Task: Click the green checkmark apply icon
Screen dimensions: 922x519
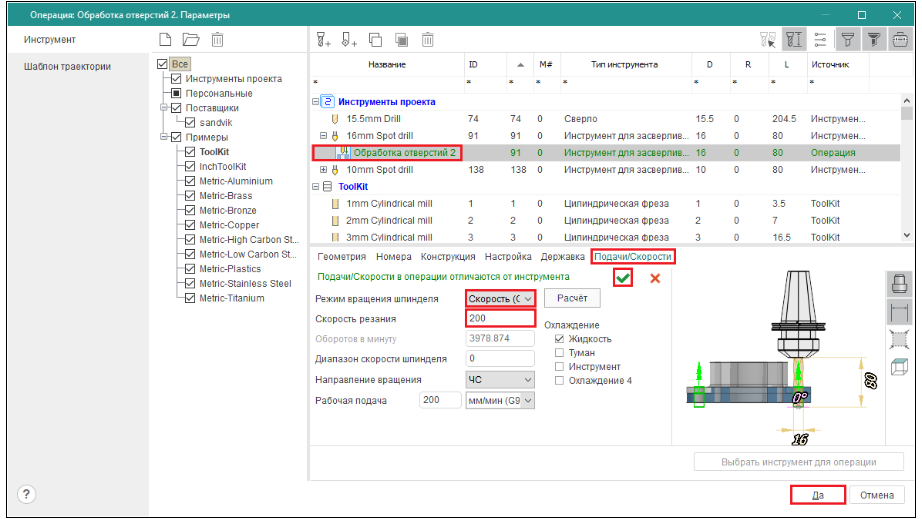Action: [624, 278]
